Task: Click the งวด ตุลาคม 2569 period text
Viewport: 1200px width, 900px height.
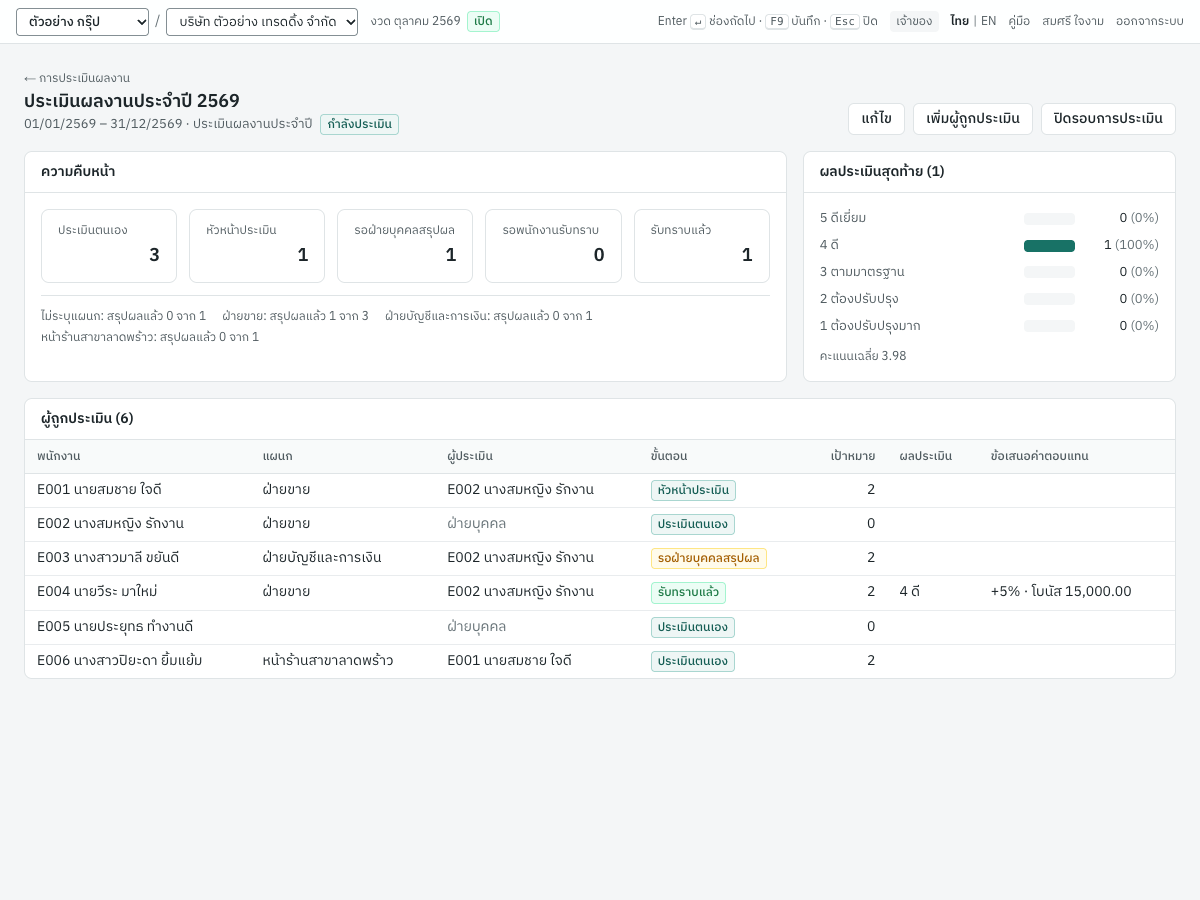Action: [415, 21]
